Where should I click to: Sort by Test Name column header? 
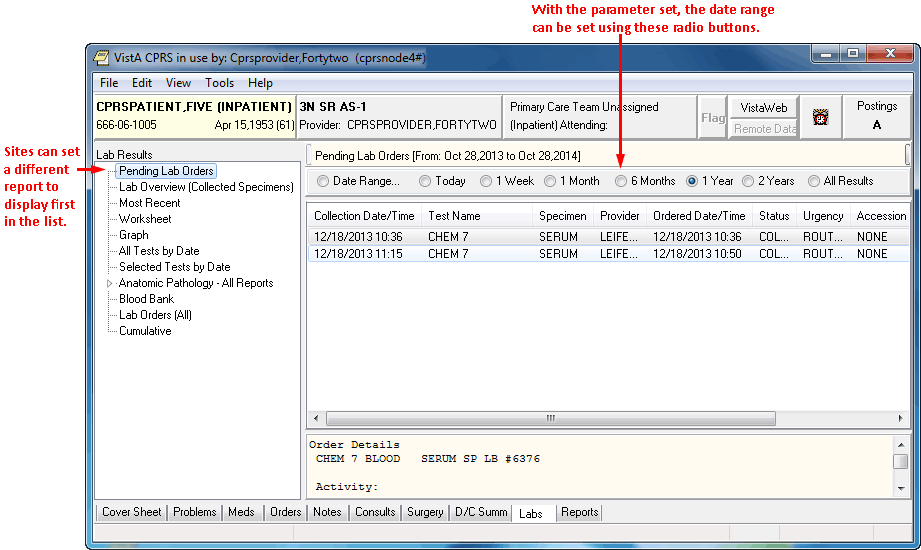477,216
